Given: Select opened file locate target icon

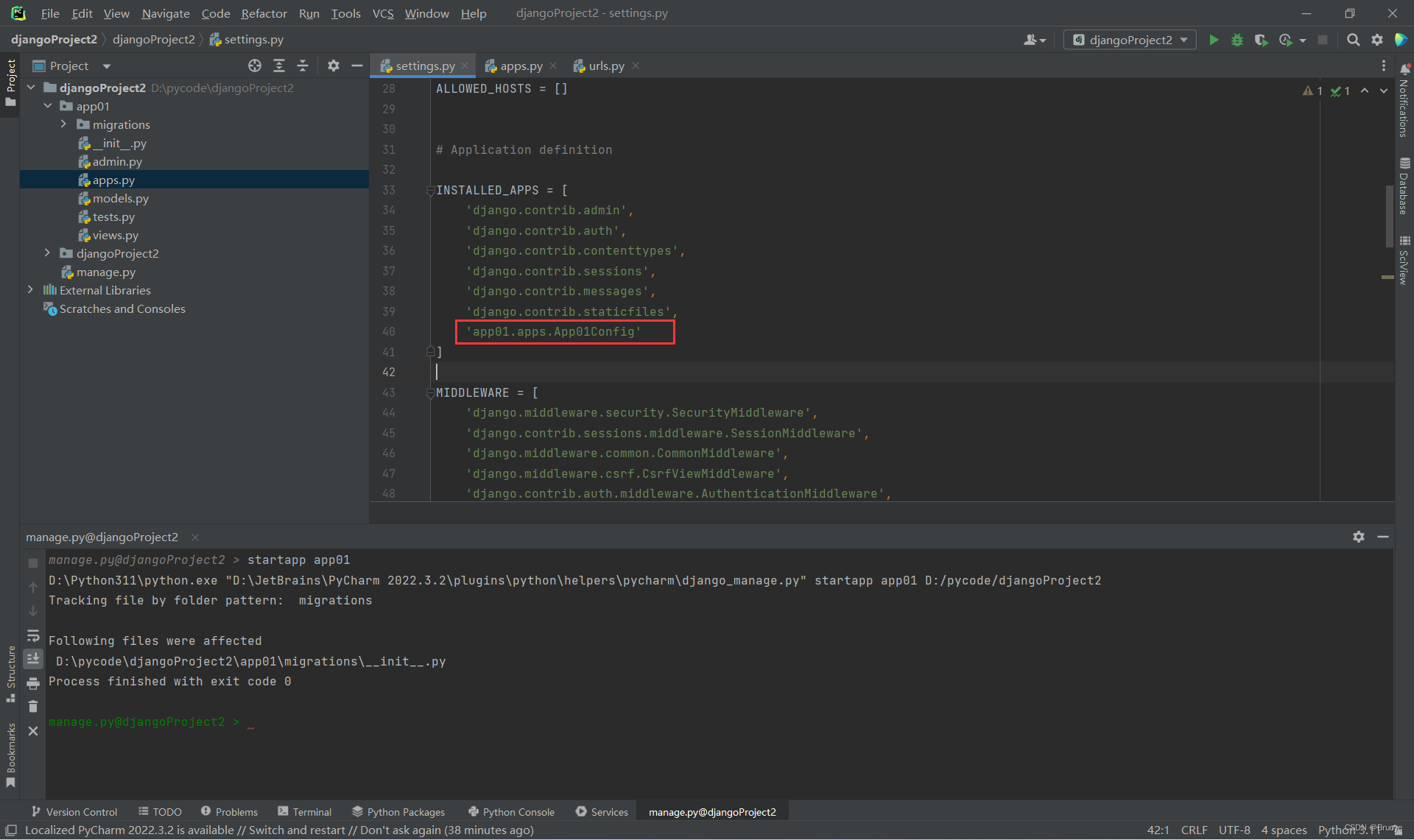Looking at the screenshot, I should tap(255, 66).
